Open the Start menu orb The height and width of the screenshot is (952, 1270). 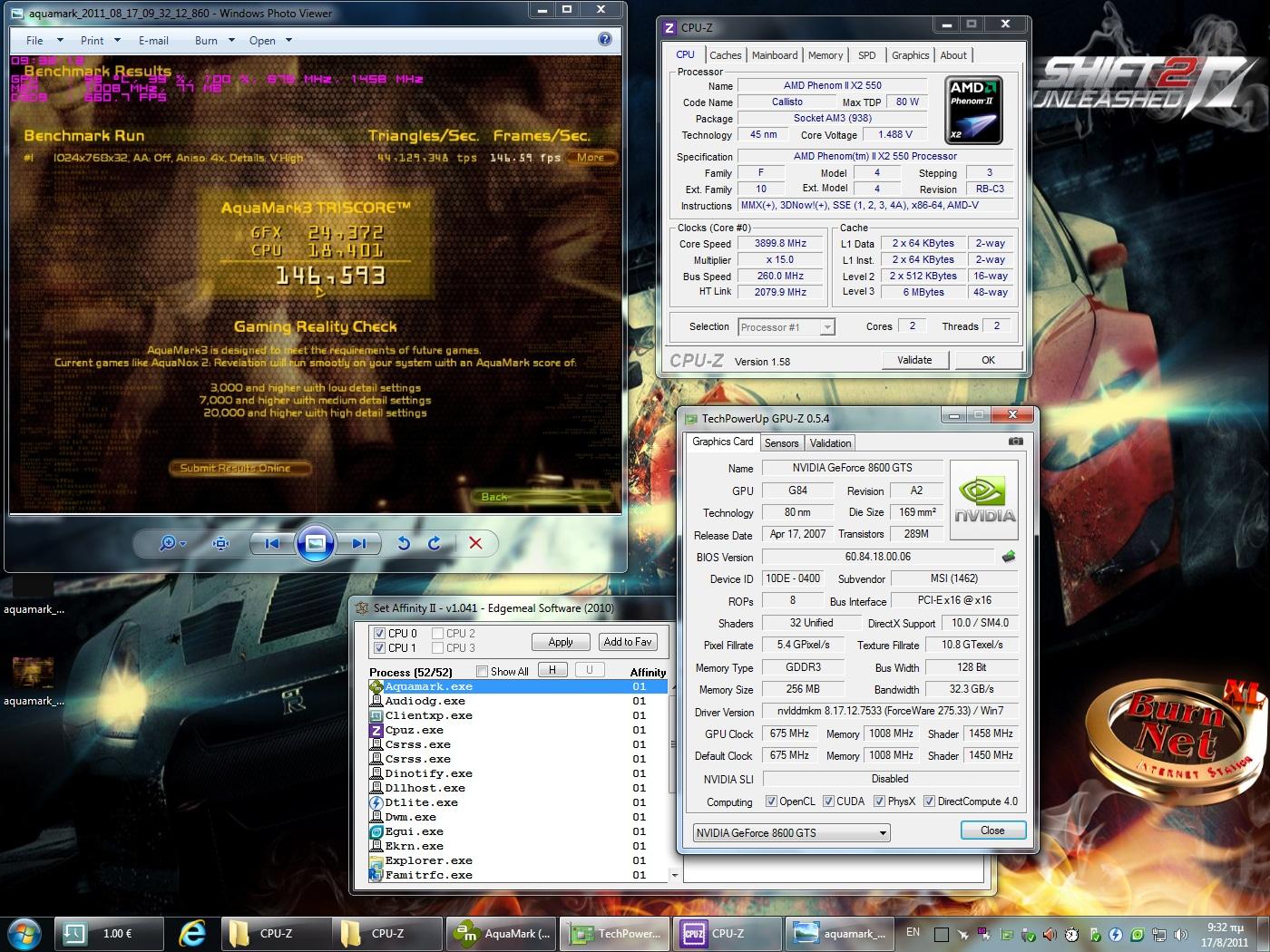(24, 933)
